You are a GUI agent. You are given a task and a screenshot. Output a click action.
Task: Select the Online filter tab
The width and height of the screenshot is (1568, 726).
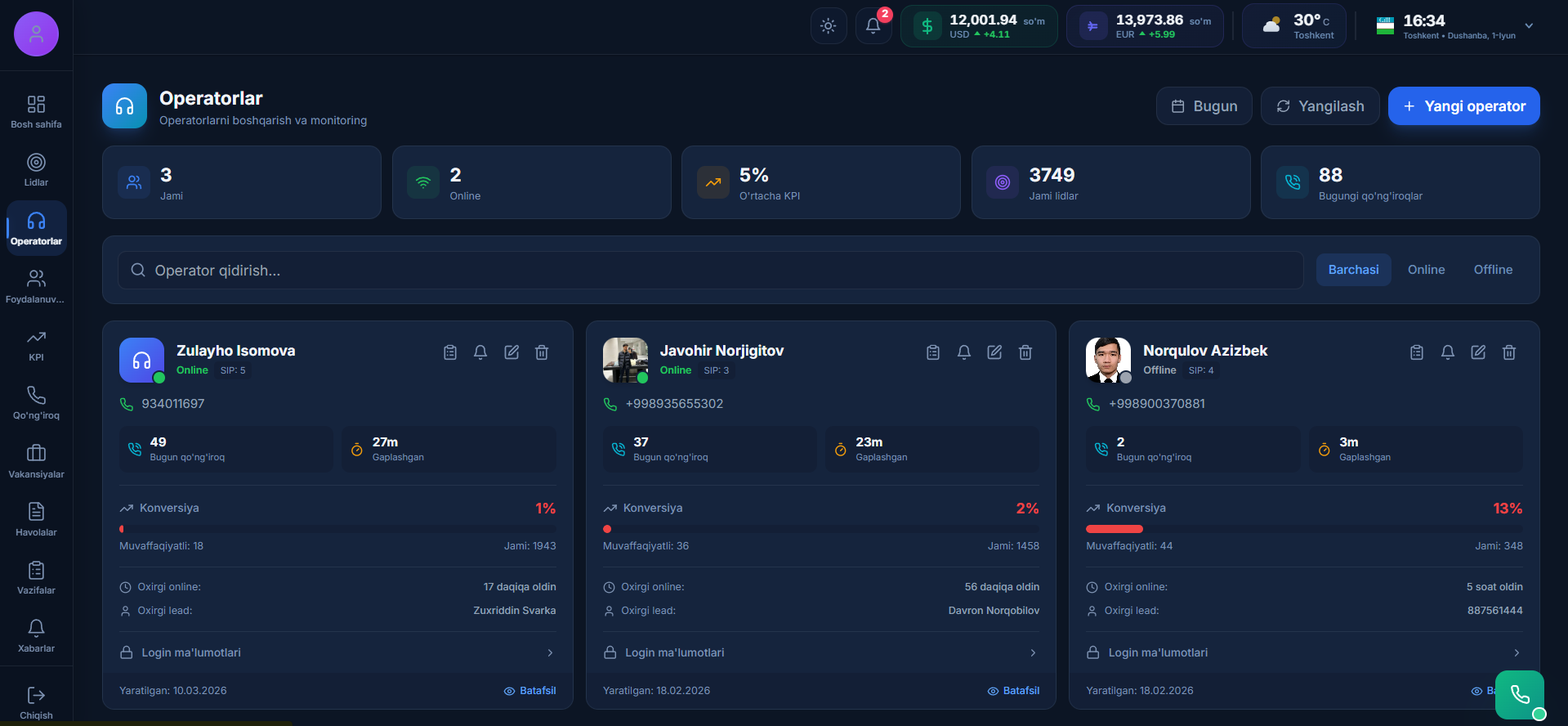coord(1426,270)
